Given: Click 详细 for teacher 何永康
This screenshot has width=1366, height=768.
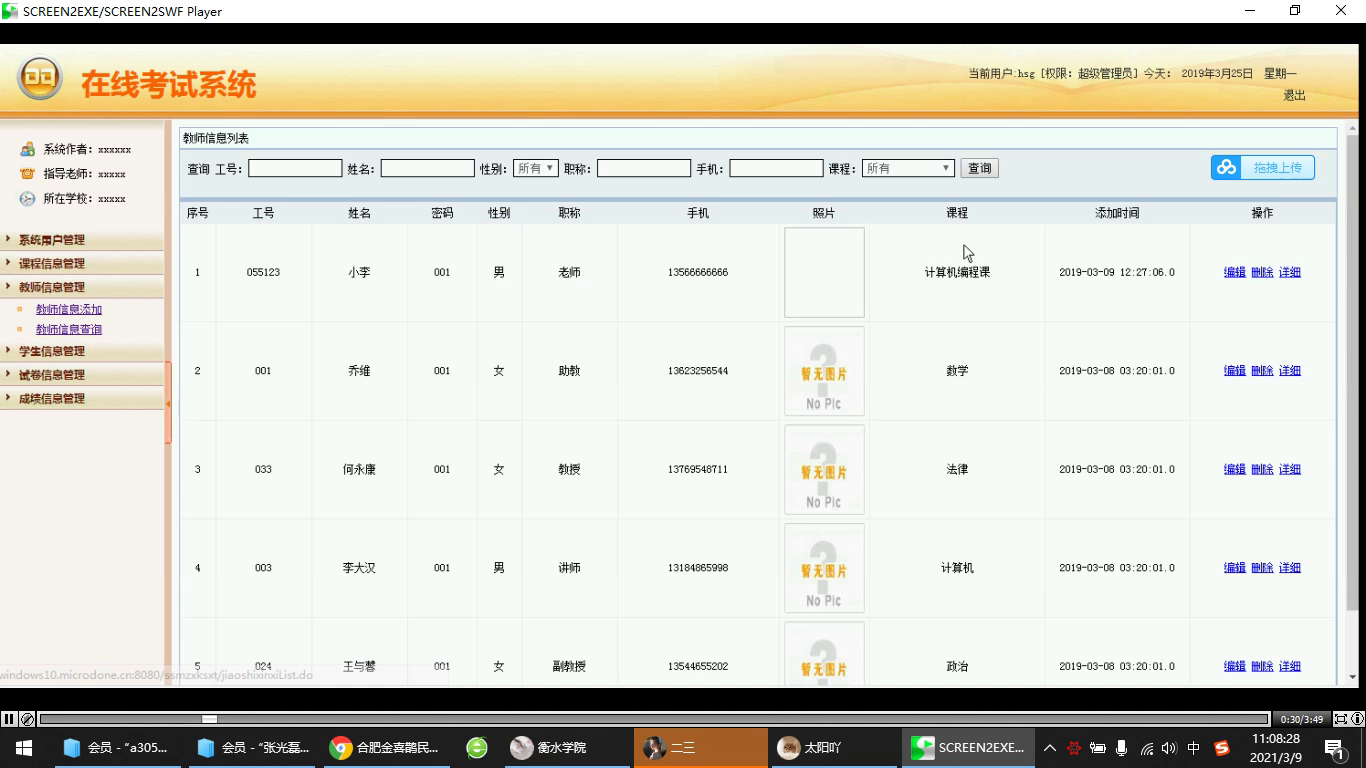Looking at the screenshot, I should pos(1290,469).
